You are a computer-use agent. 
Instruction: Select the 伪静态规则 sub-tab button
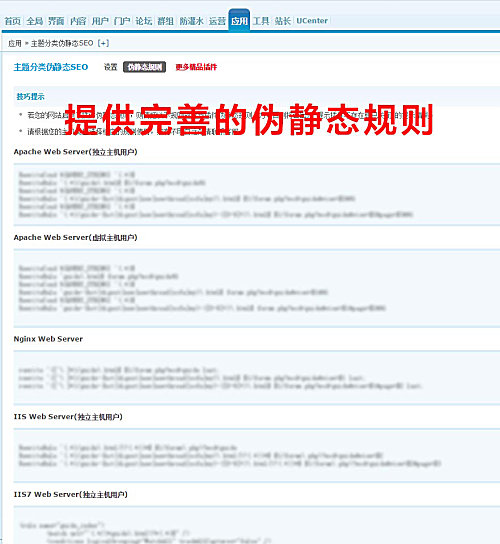pos(144,67)
